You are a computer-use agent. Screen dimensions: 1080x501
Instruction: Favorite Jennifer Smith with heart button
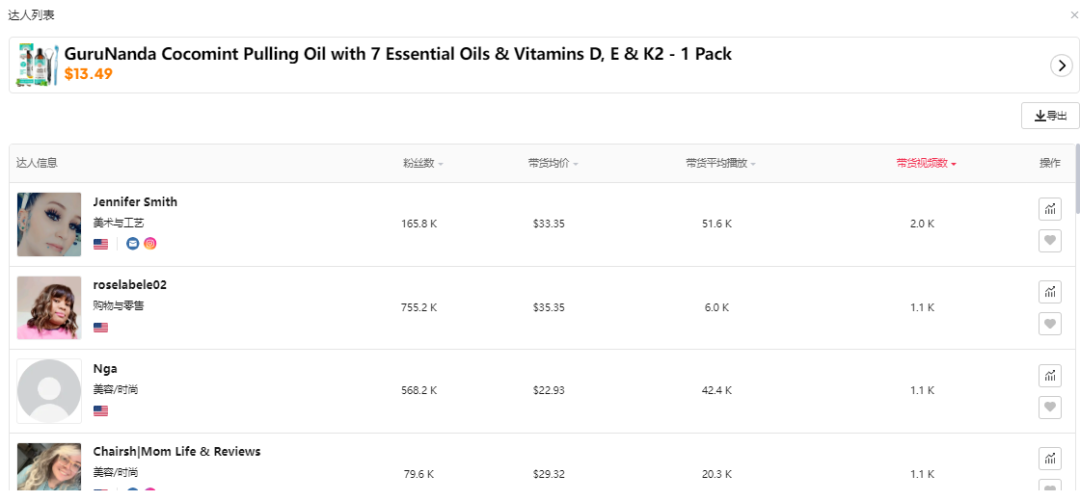click(1049, 240)
